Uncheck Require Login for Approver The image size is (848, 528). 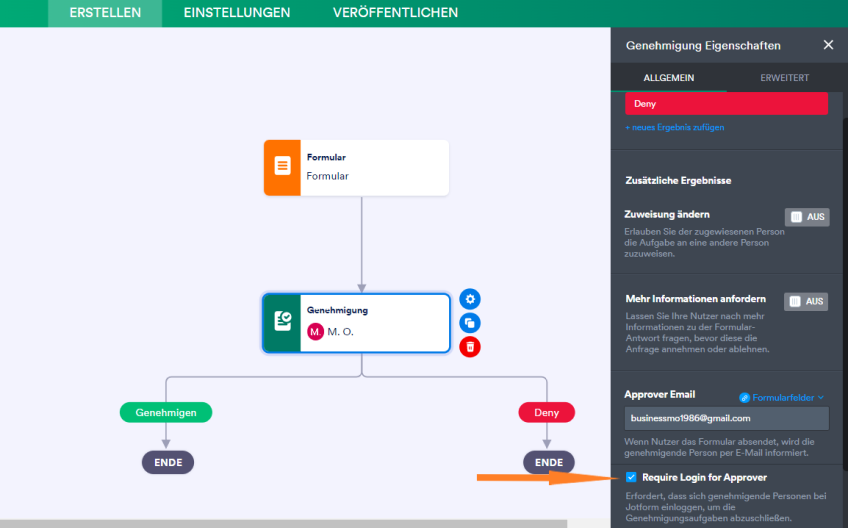pos(631,477)
